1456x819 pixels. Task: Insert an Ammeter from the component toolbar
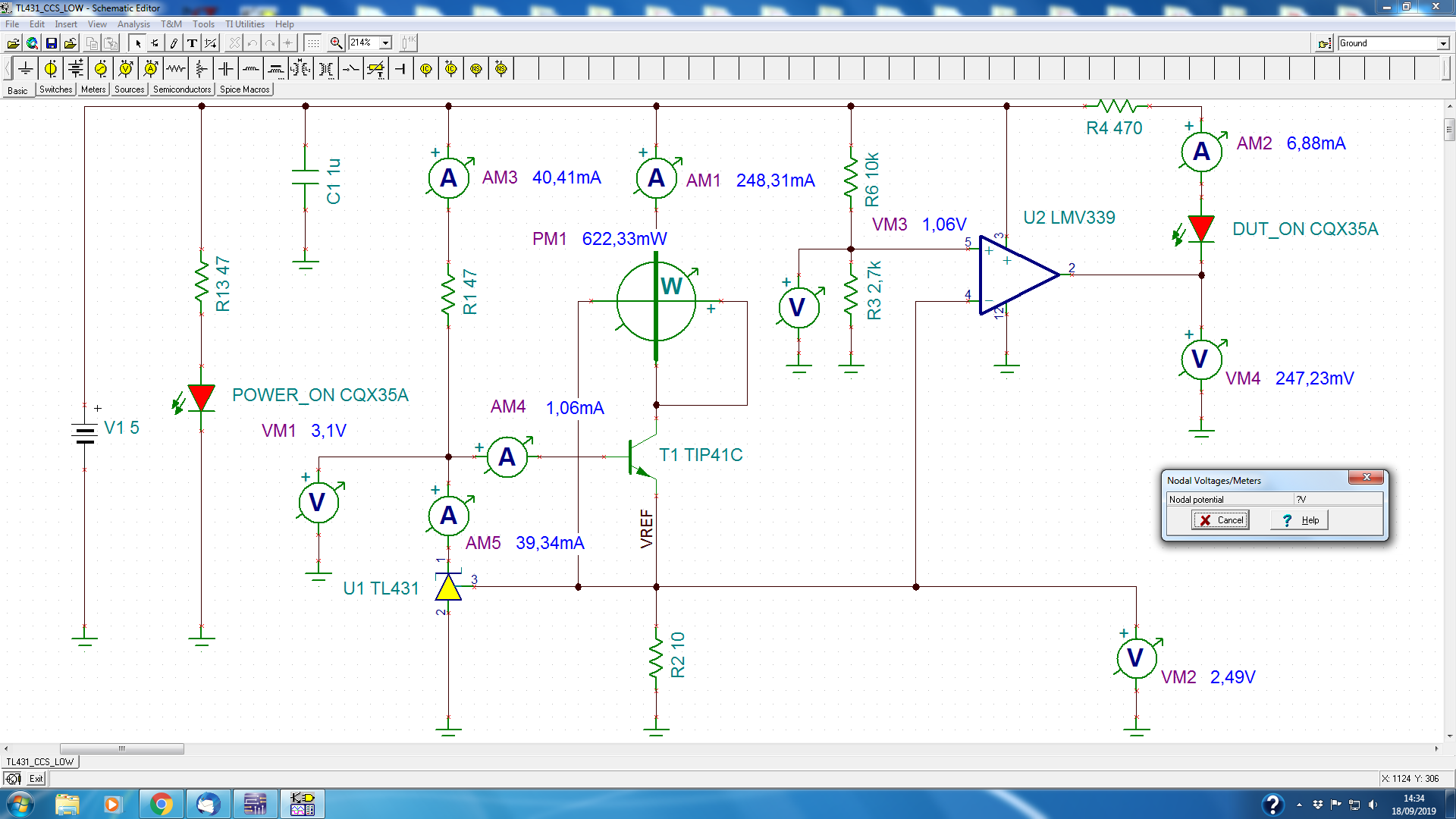tap(151, 69)
